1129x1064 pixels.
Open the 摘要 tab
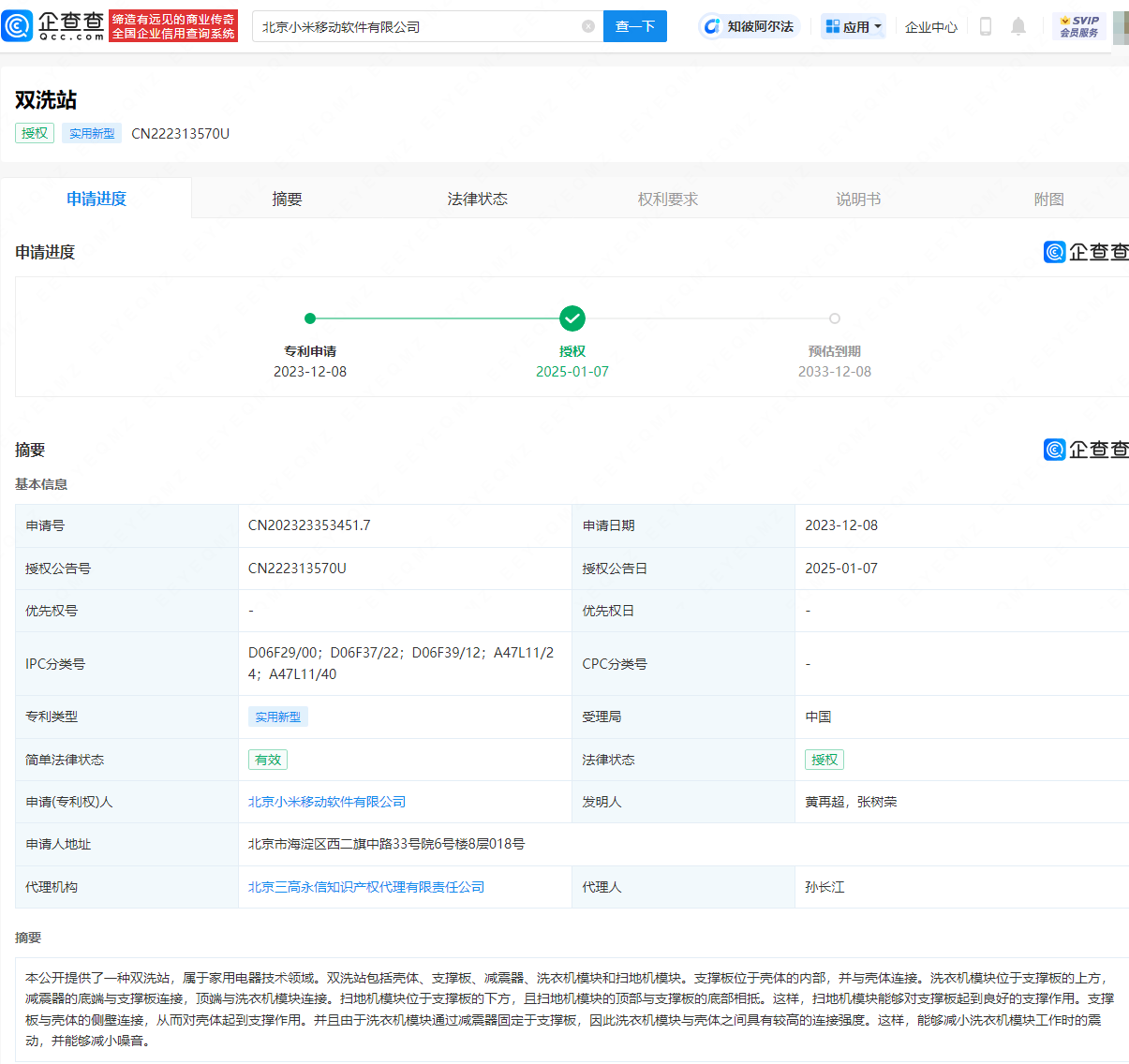tap(287, 199)
